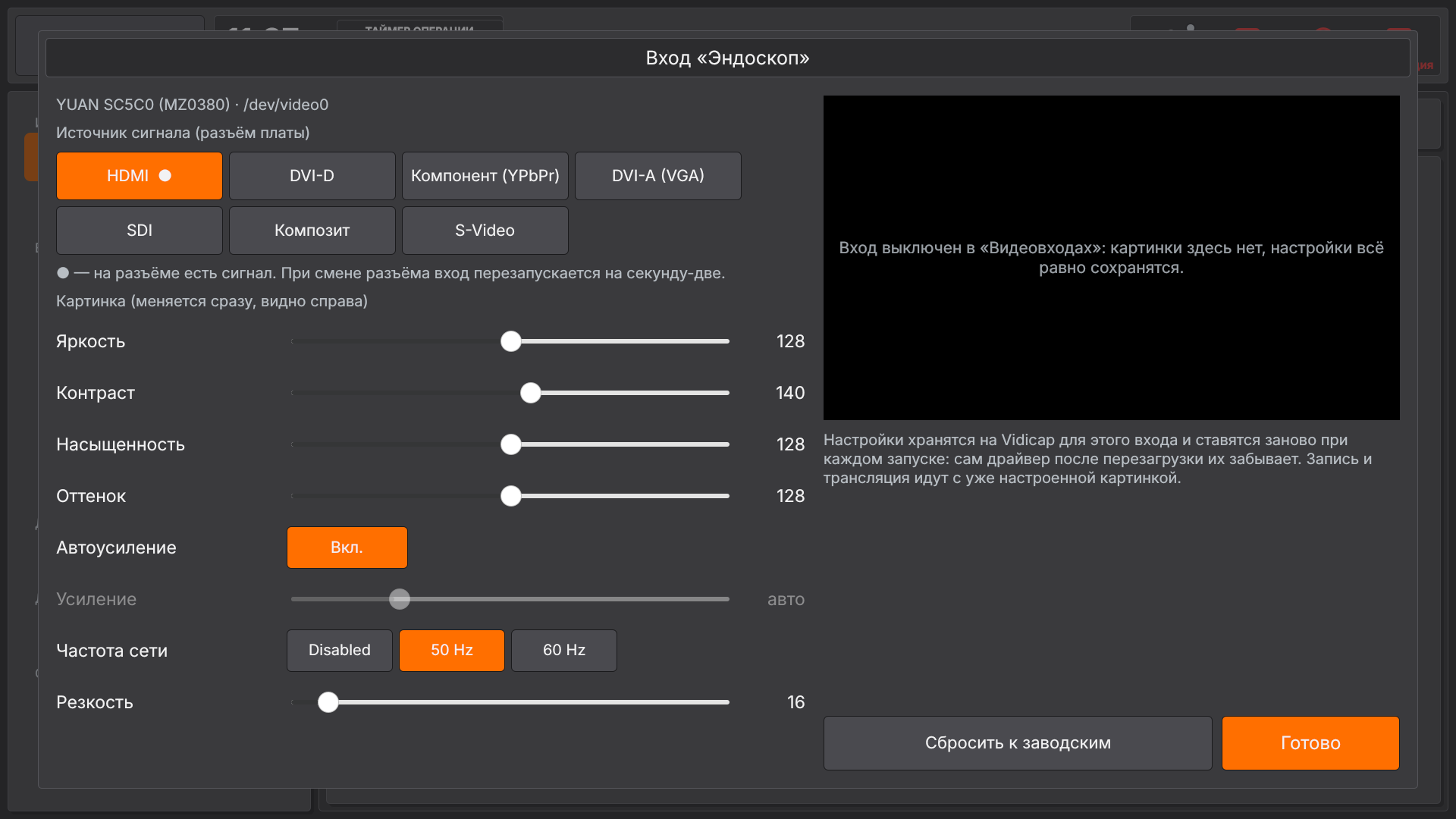Click the Резкость slider handle
Image resolution: width=1456 pixels, height=819 pixels.
(328, 702)
